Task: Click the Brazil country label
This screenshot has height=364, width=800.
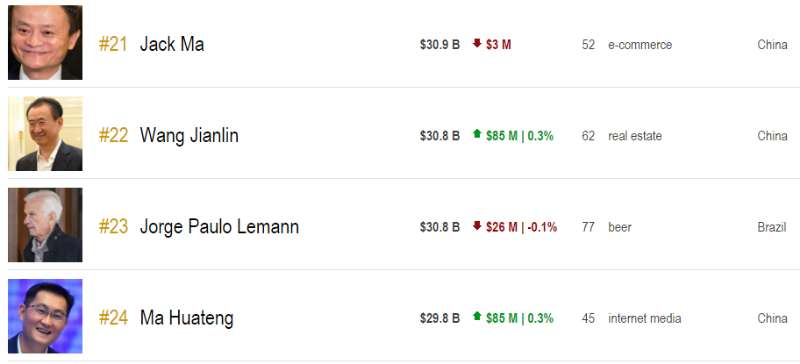Action: [x=771, y=227]
